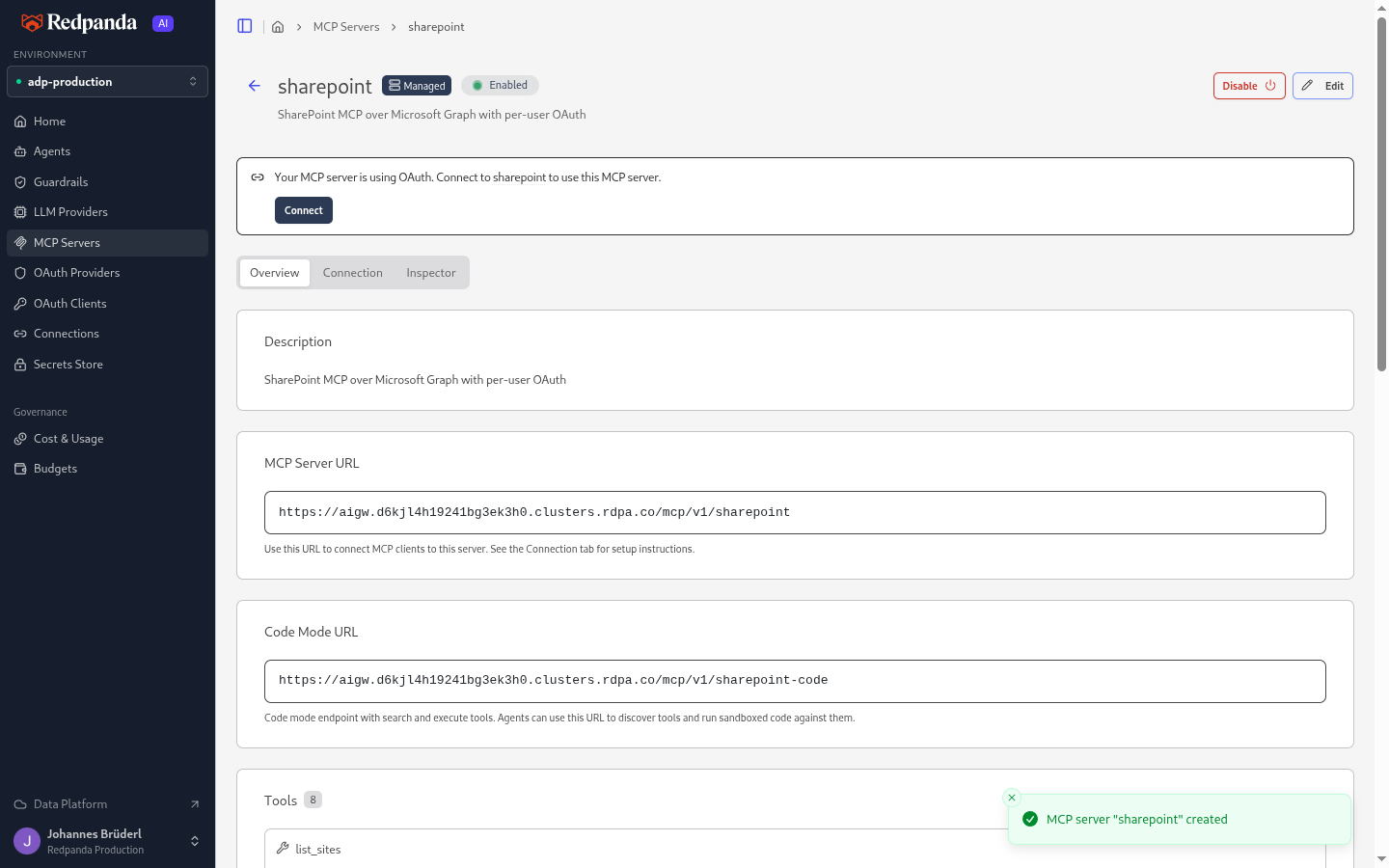This screenshot has height=868, width=1389.
Task: Expand the adp-production environment dropdown
Action: tap(107, 82)
